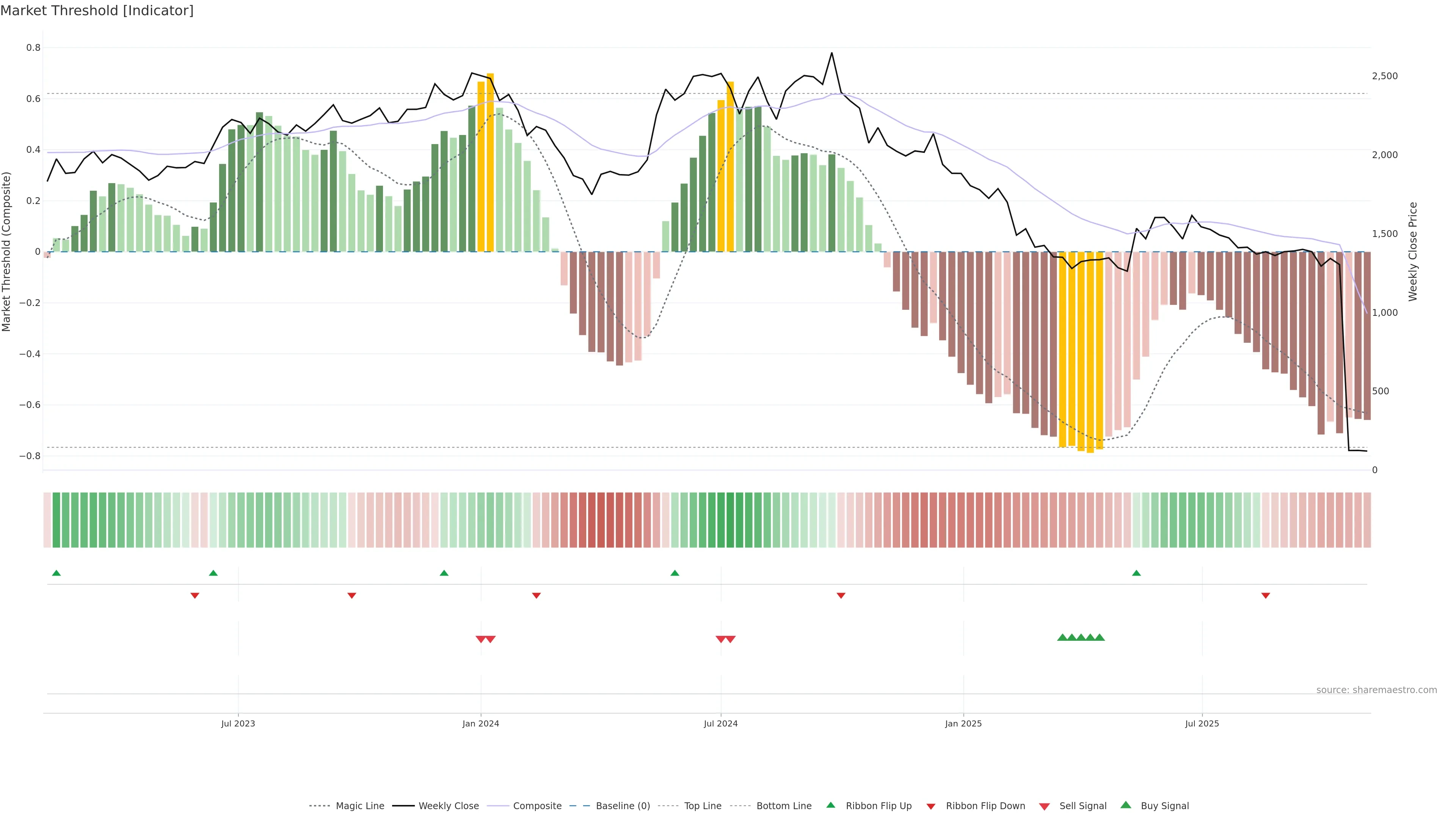This screenshot has height=819, width=1456.
Task: Select the leftmost green ribbon flip up marker
Action: (x=56, y=573)
